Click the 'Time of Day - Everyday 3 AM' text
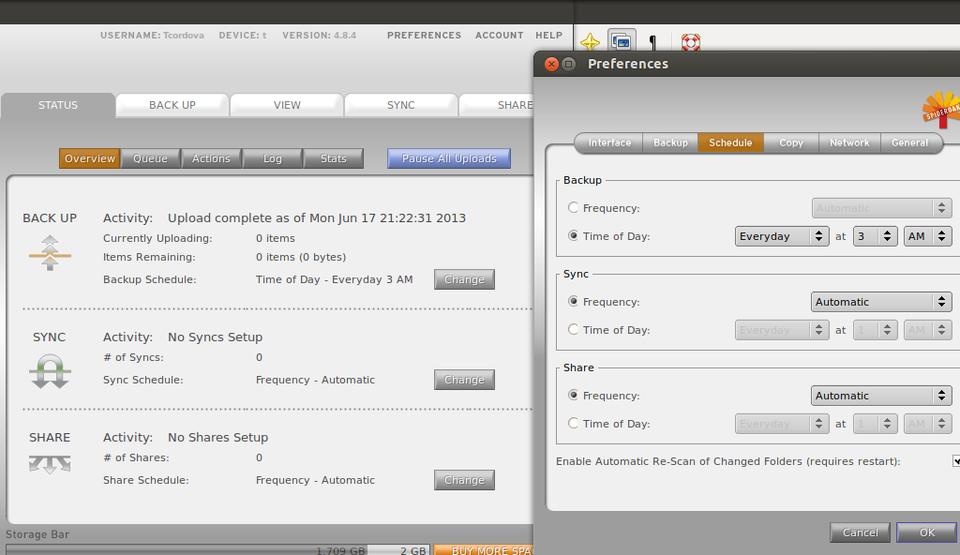The width and height of the screenshot is (960, 555). pos(334,279)
